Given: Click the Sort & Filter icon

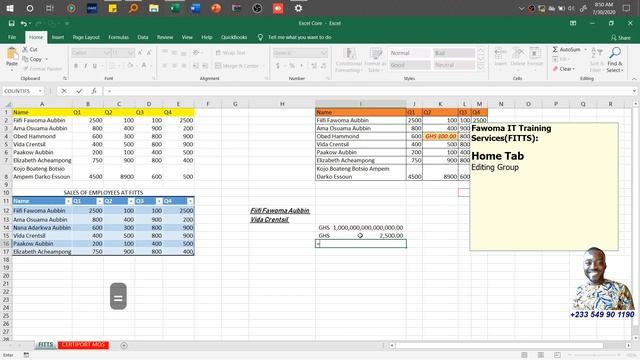Looking at the screenshot, I should tap(597, 53).
